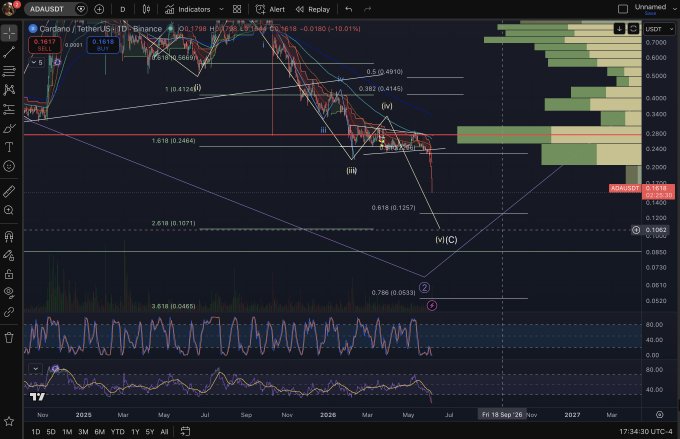The image size is (680, 439).
Task: Set range to 5Y
Action: point(150,432)
